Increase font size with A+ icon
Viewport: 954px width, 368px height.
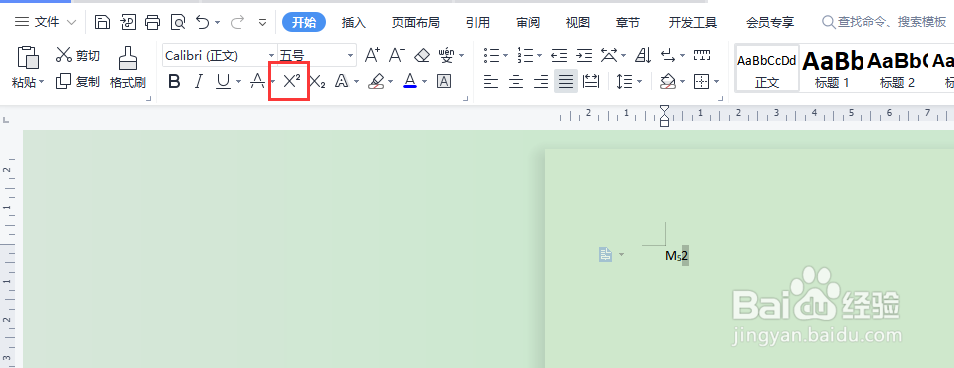(372, 55)
